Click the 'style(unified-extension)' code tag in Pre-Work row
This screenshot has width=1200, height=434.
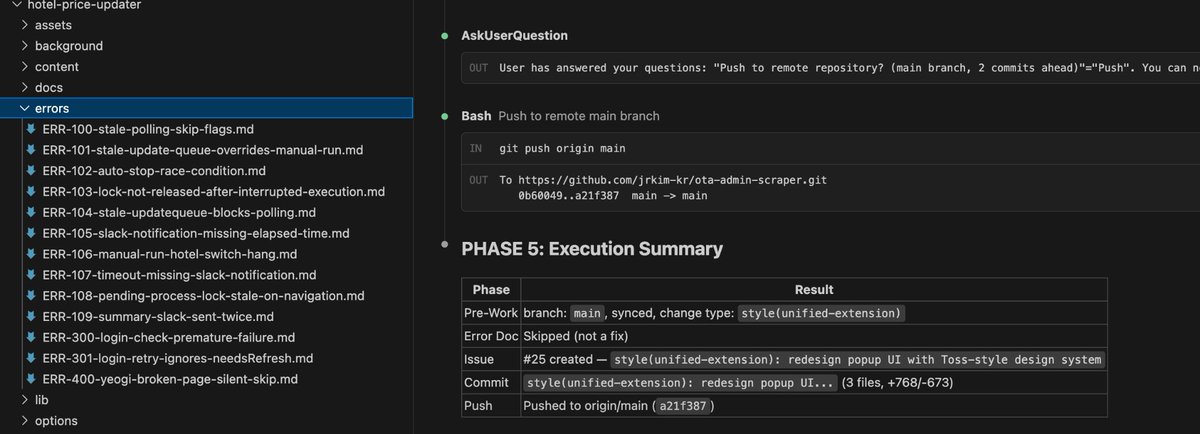pos(821,313)
